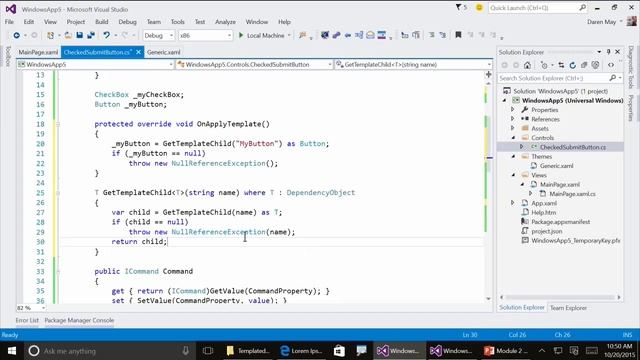The width and height of the screenshot is (640, 360).
Task: Click the Daren May account name
Action: [x=601, y=22]
